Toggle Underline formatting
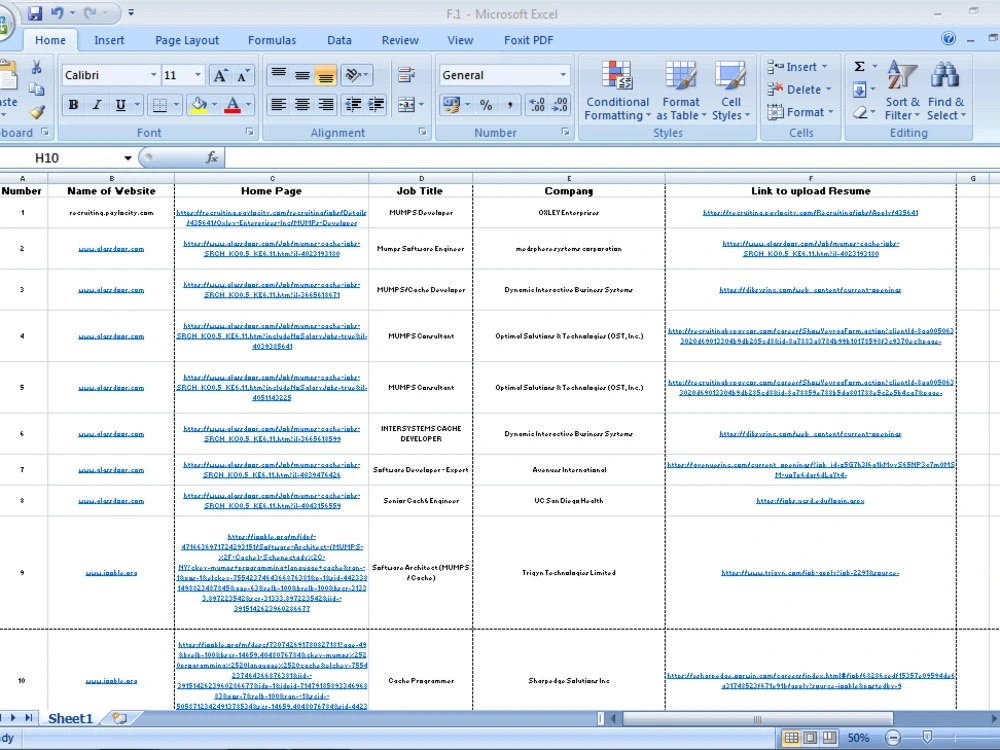Viewport: 1000px width, 750px height. point(120,105)
